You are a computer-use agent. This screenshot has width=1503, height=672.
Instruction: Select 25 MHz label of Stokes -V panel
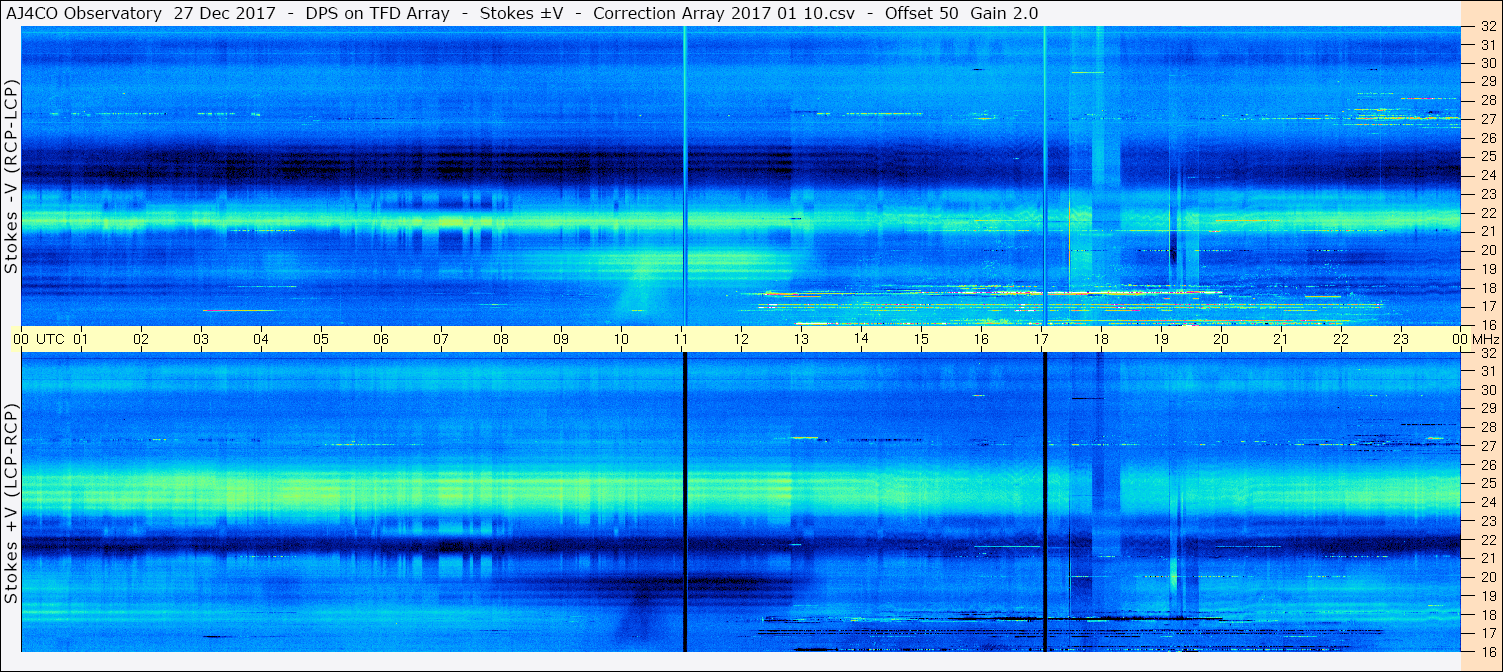tap(1487, 156)
